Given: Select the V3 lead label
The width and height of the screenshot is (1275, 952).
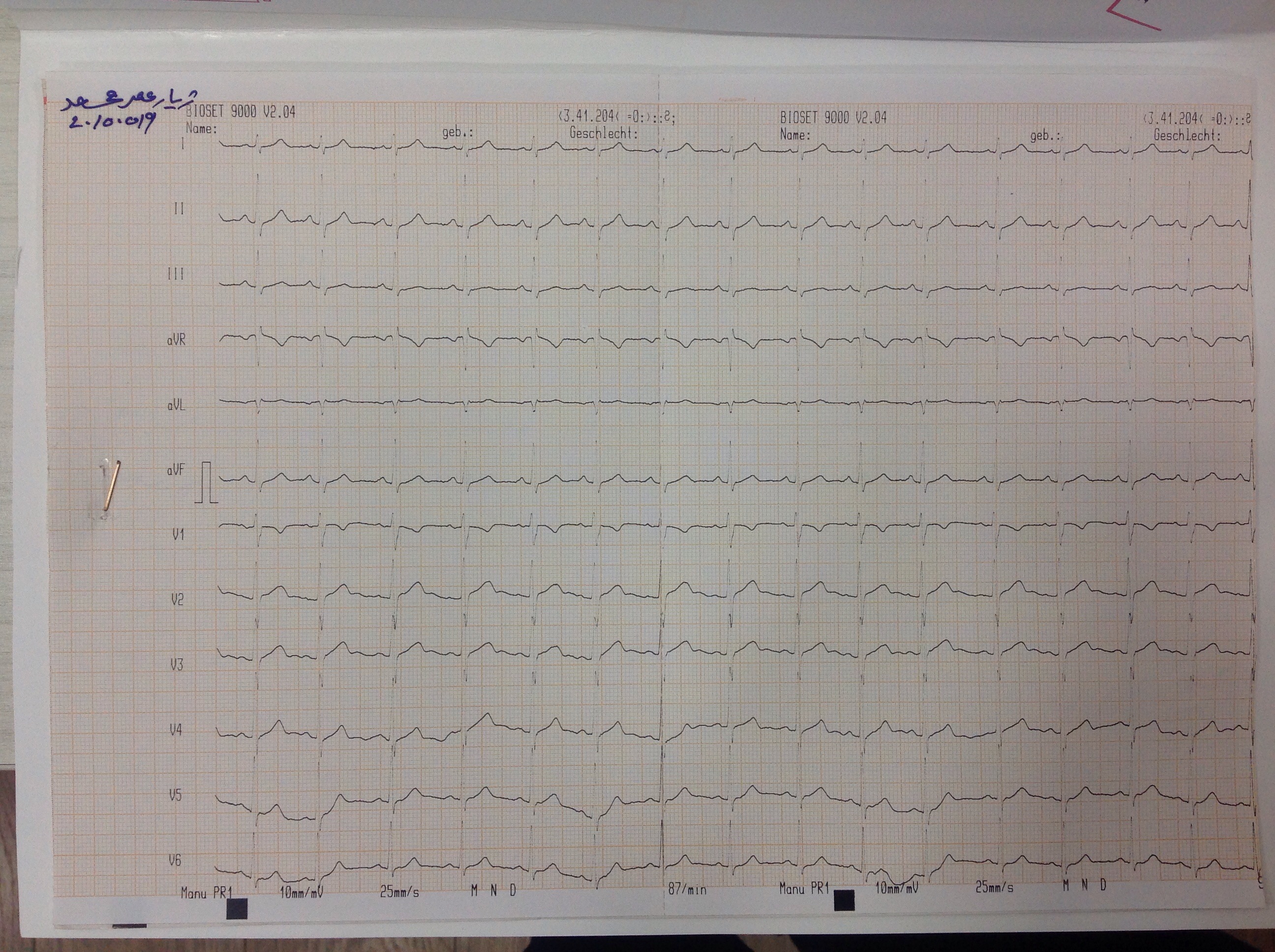Looking at the screenshot, I should click(x=177, y=665).
